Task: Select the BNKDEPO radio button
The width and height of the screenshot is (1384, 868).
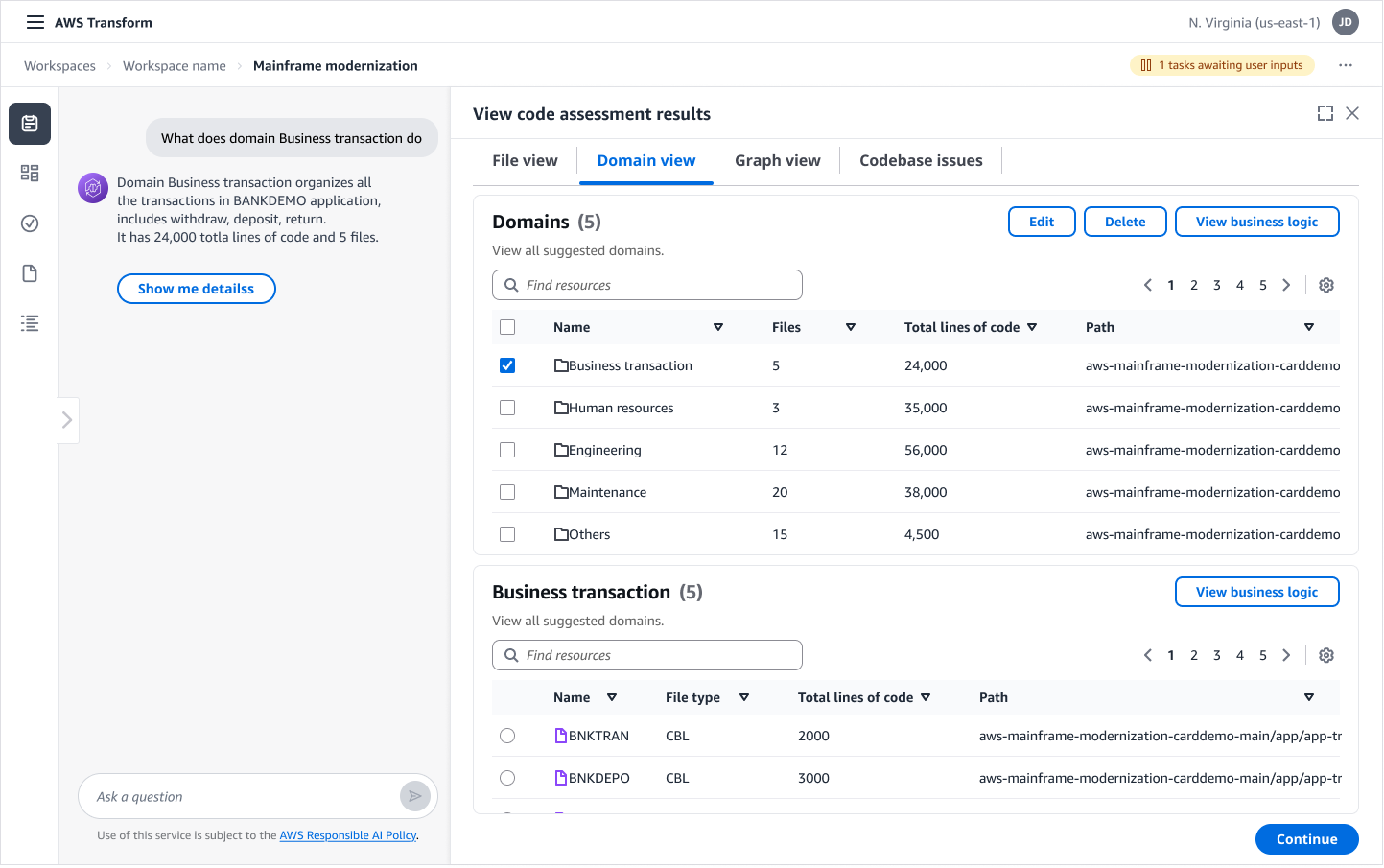Action: click(x=507, y=778)
